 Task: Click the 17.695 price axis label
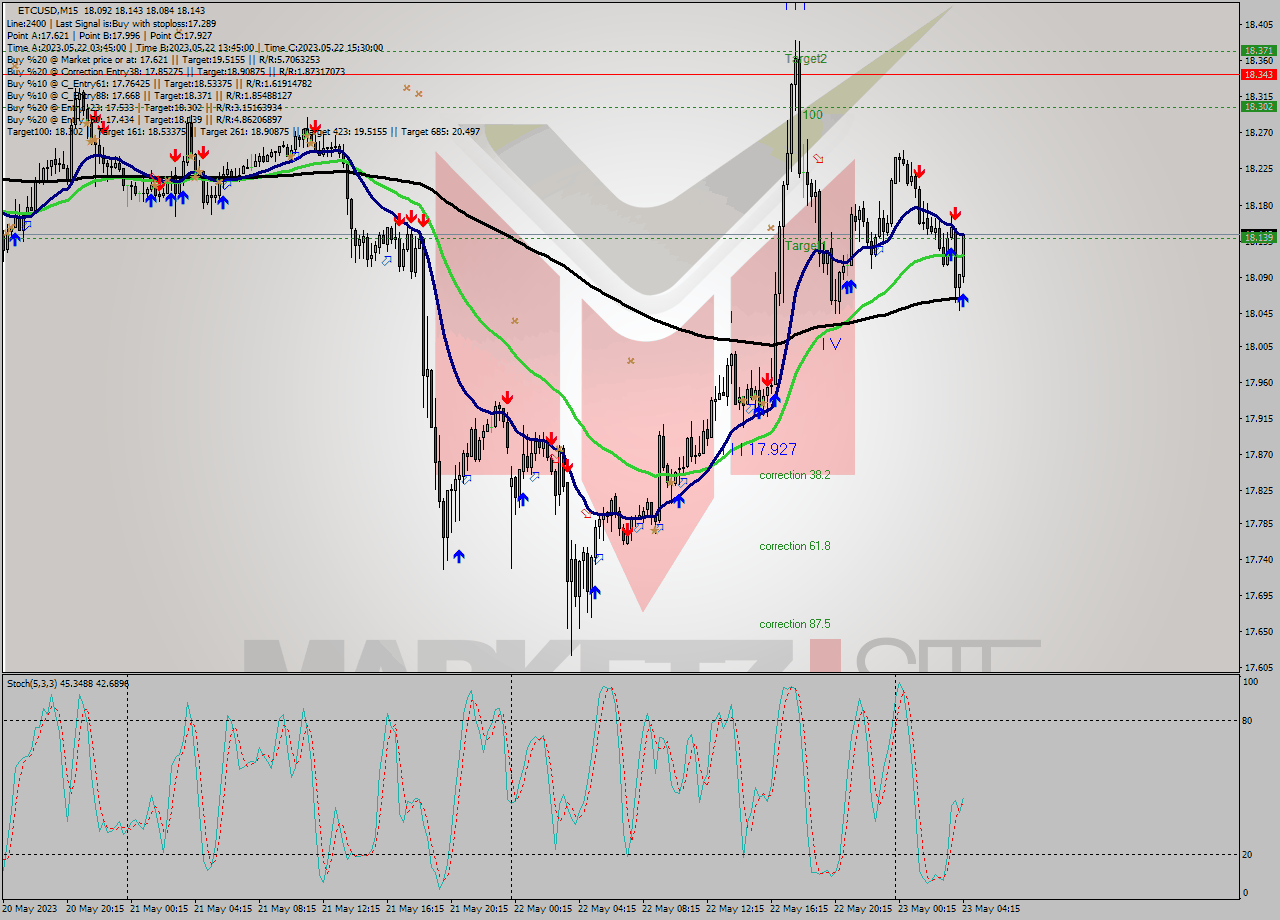click(x=1257, y=595)
